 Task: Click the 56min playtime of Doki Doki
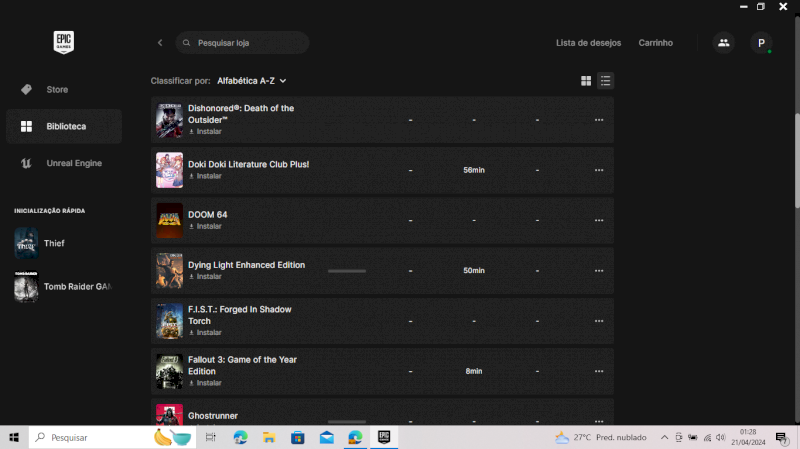(474, 170)
